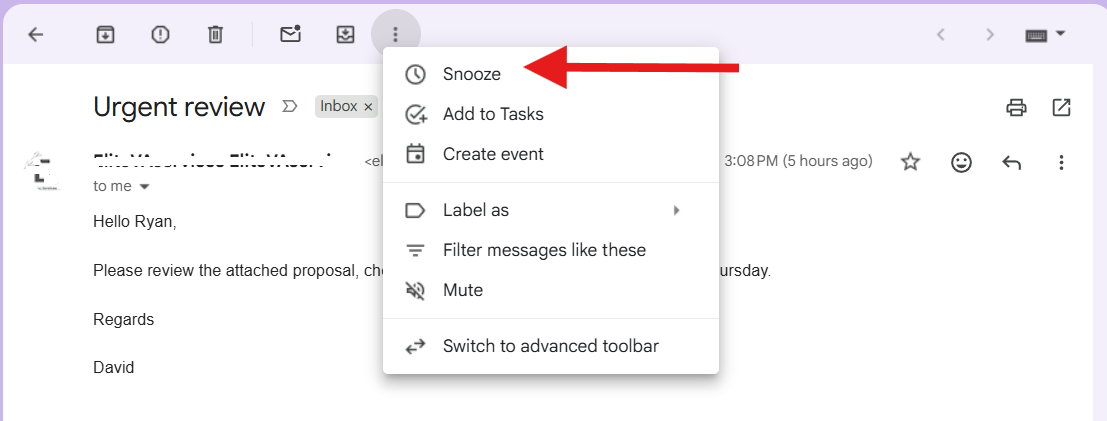1107x421 pixels.
Task: Click the 'David' signature text
Action: pyautogui.click(x=114, y=367)
